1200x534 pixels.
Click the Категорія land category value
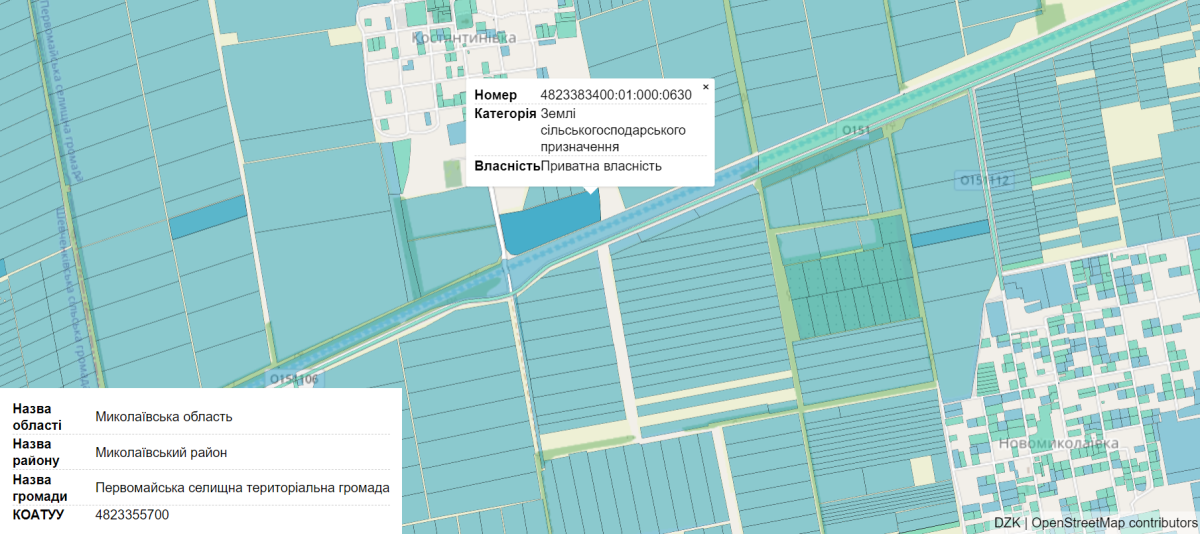tap(612, 130)
